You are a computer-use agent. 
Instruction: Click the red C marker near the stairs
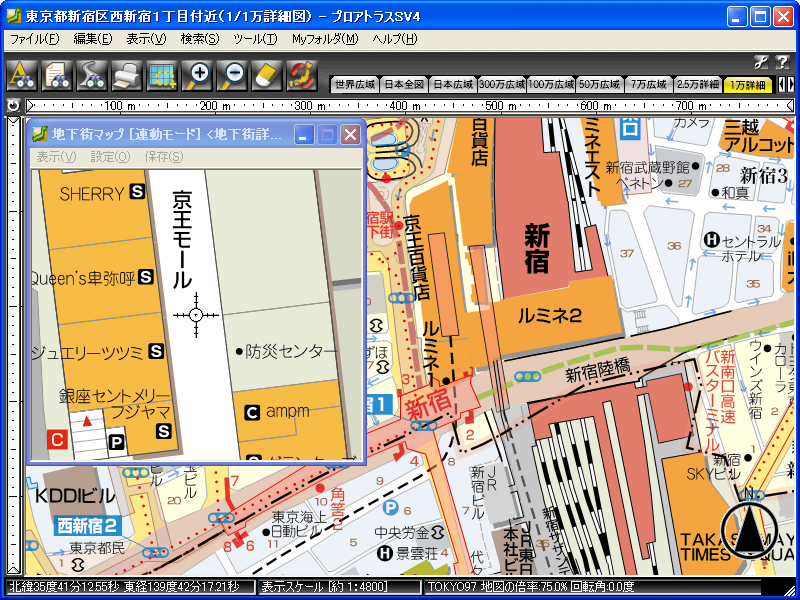coord(57,439)
